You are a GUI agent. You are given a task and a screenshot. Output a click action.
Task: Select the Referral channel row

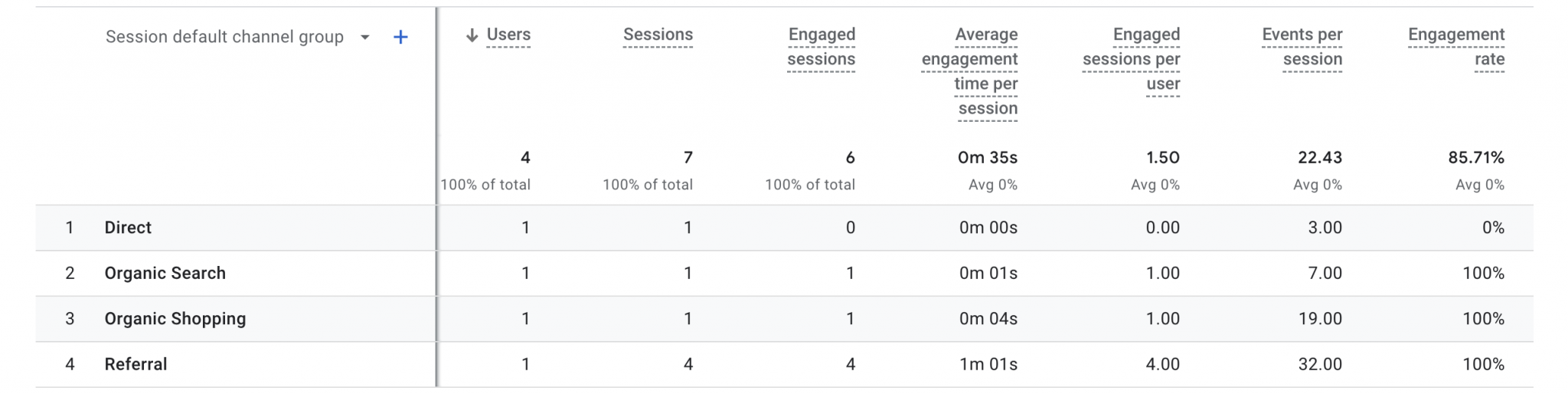136,364
